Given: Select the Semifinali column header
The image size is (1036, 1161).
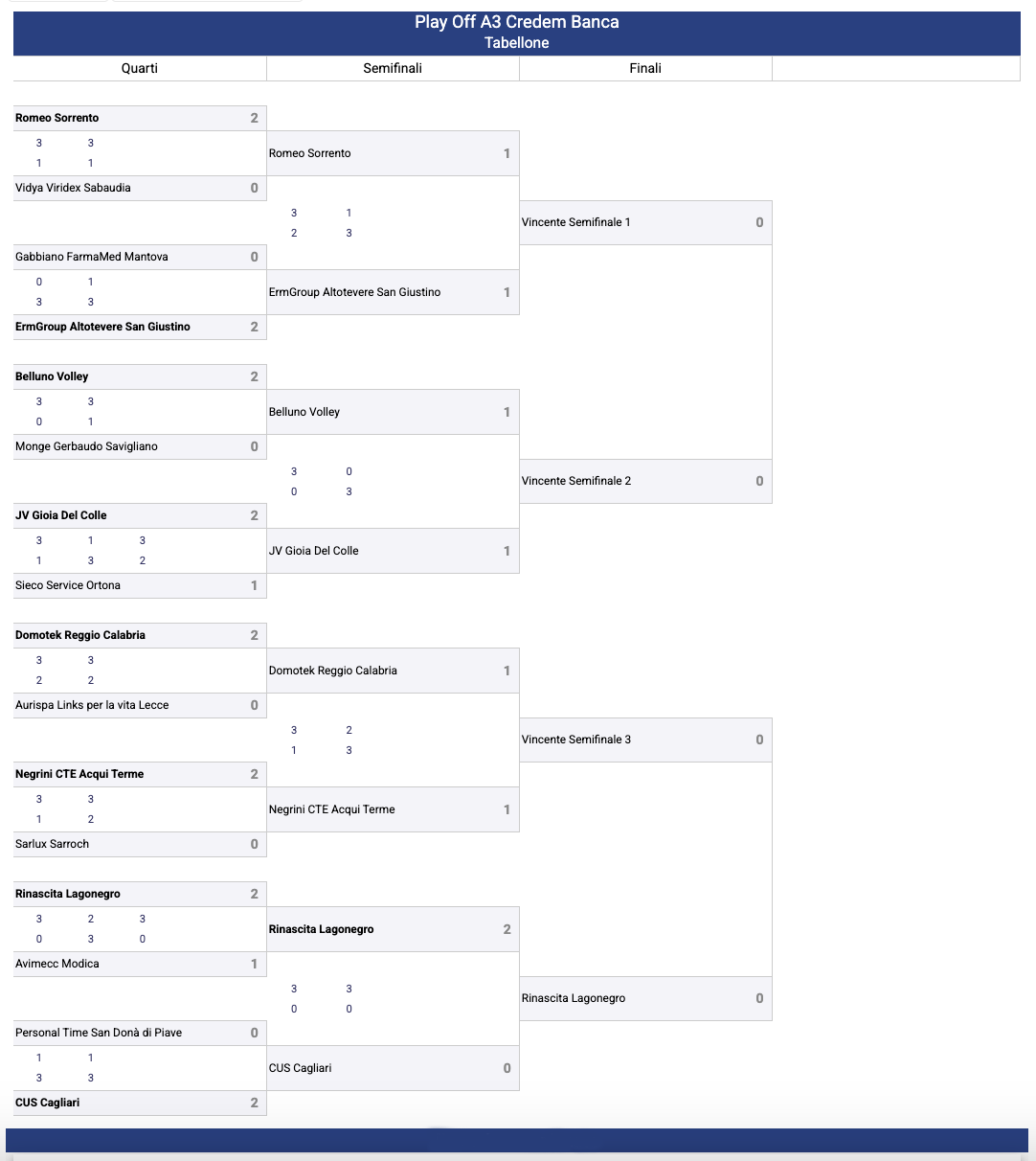Looking at the screenshot, I should (x=393, y=68).
